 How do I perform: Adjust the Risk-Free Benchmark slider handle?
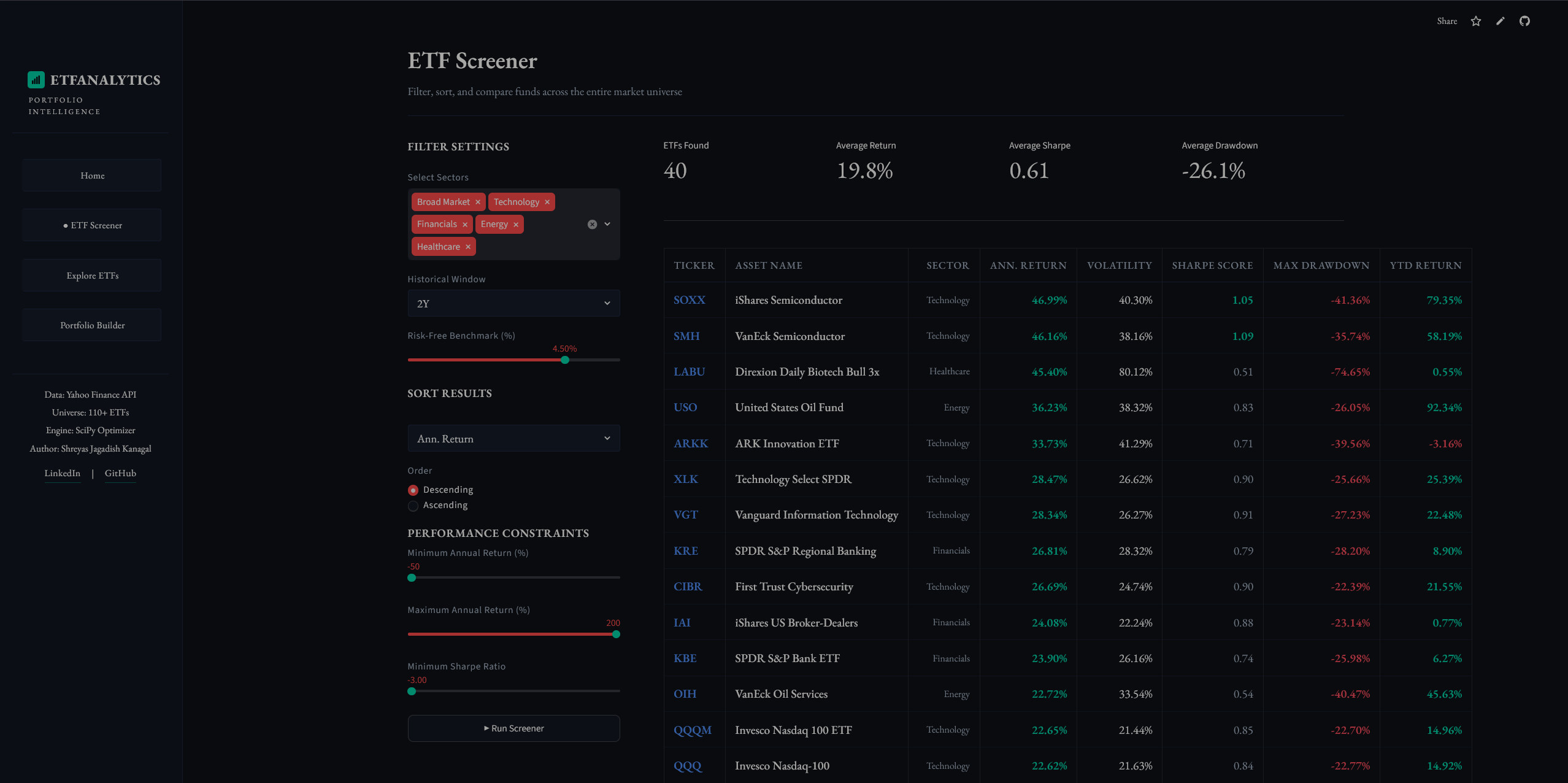[565, 360]
